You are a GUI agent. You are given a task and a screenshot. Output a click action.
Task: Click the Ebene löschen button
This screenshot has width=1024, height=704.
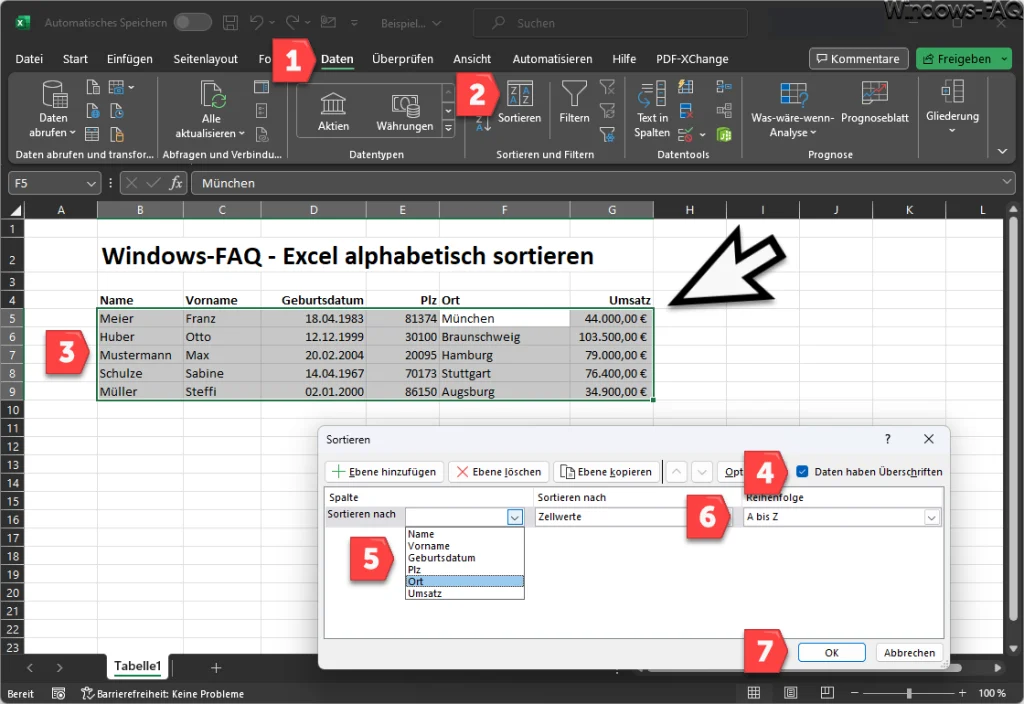499,472
